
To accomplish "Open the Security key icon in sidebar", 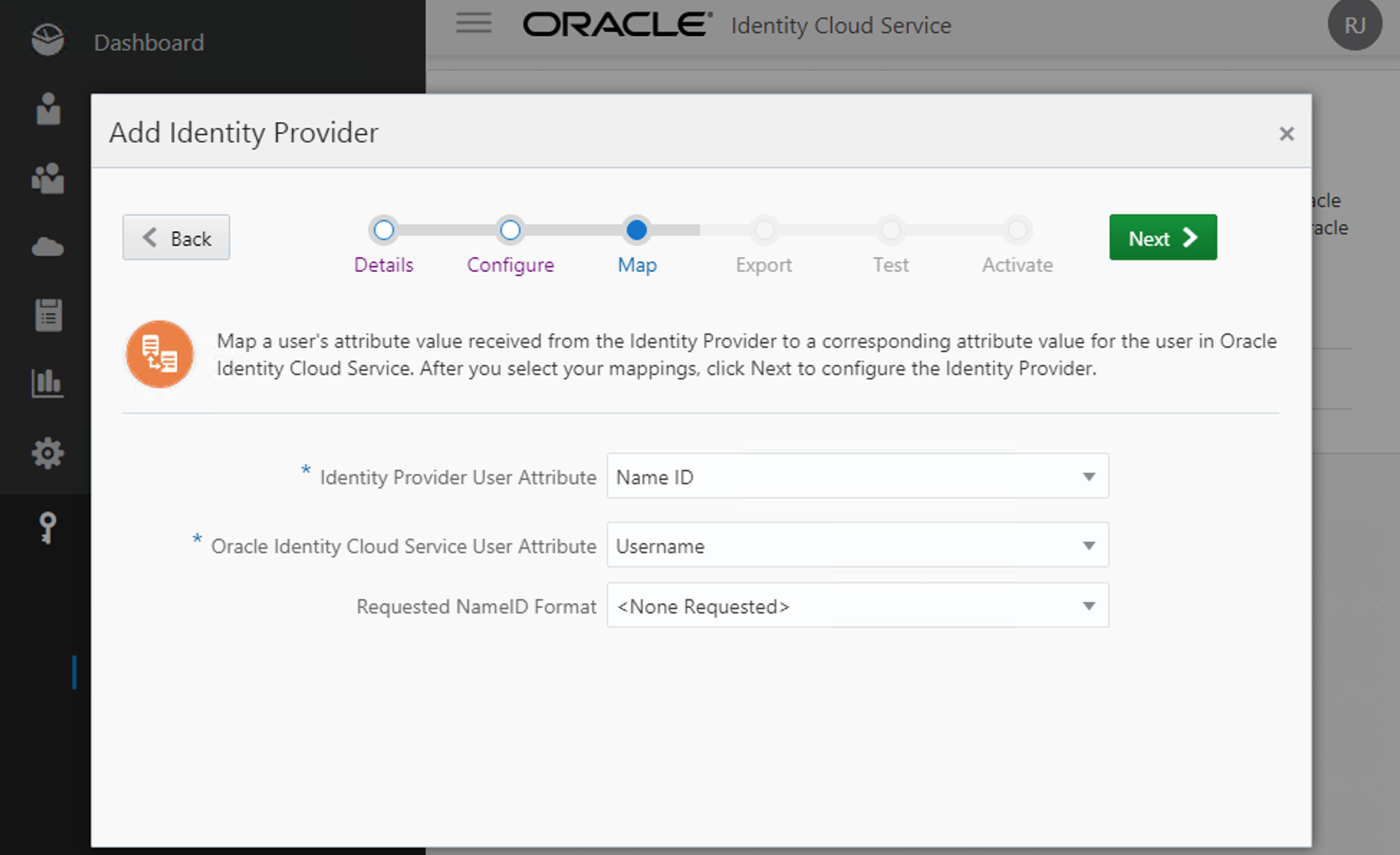I will pos(47,528).
